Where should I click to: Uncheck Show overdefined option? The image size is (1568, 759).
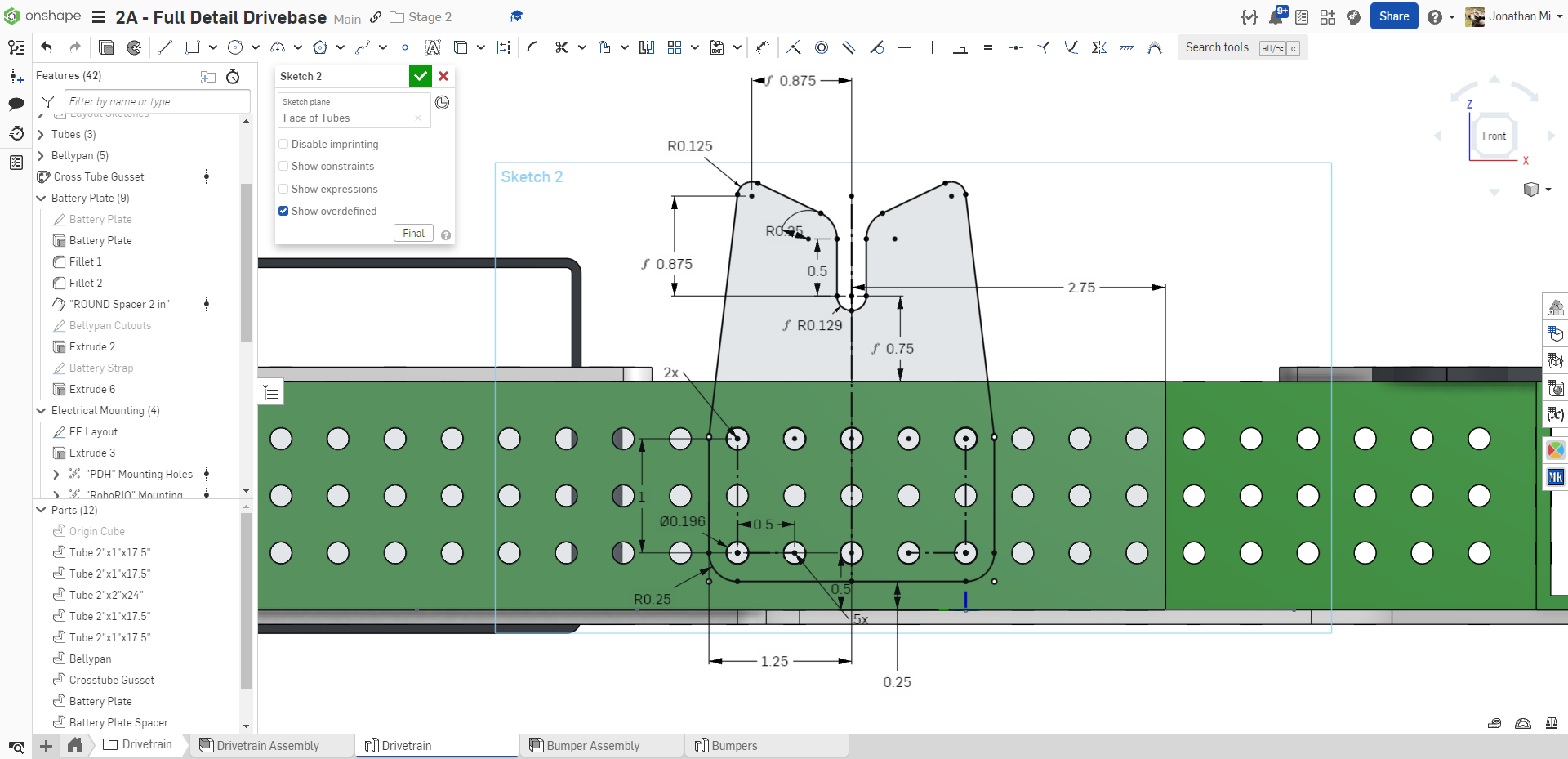(283, 211)
